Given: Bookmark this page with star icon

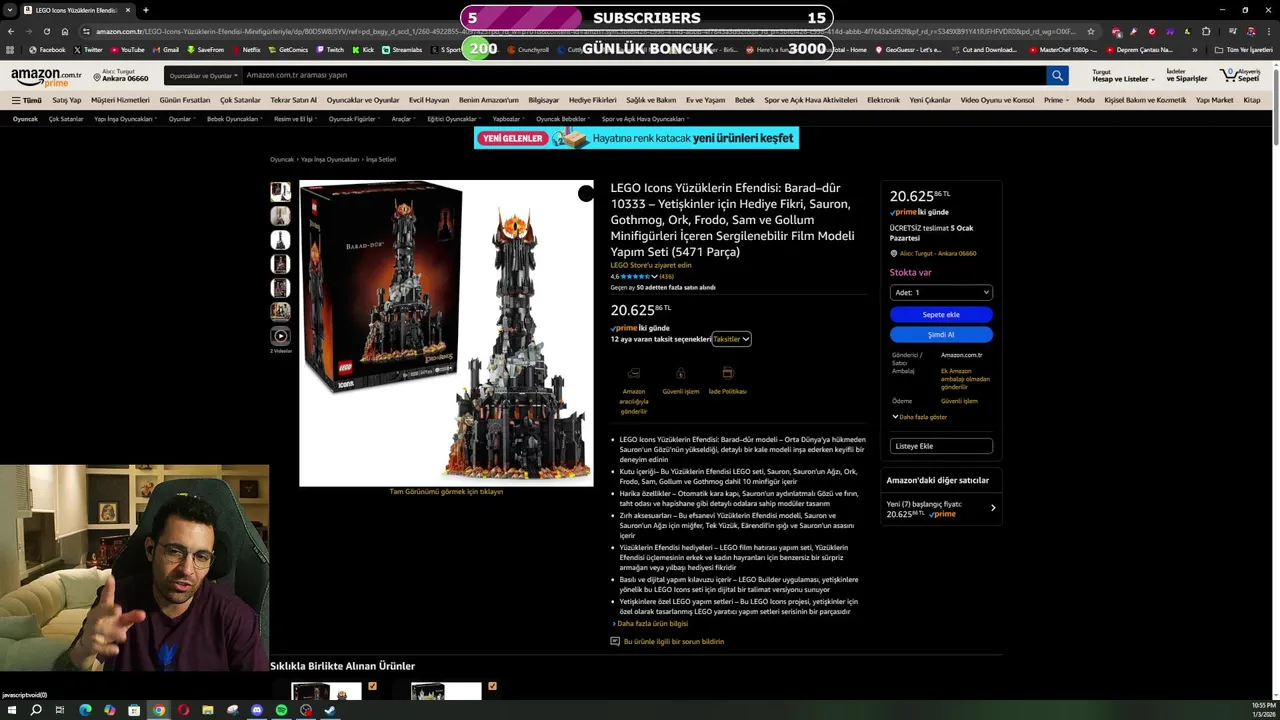Looking at the screenshot, I should point(1090,31).
